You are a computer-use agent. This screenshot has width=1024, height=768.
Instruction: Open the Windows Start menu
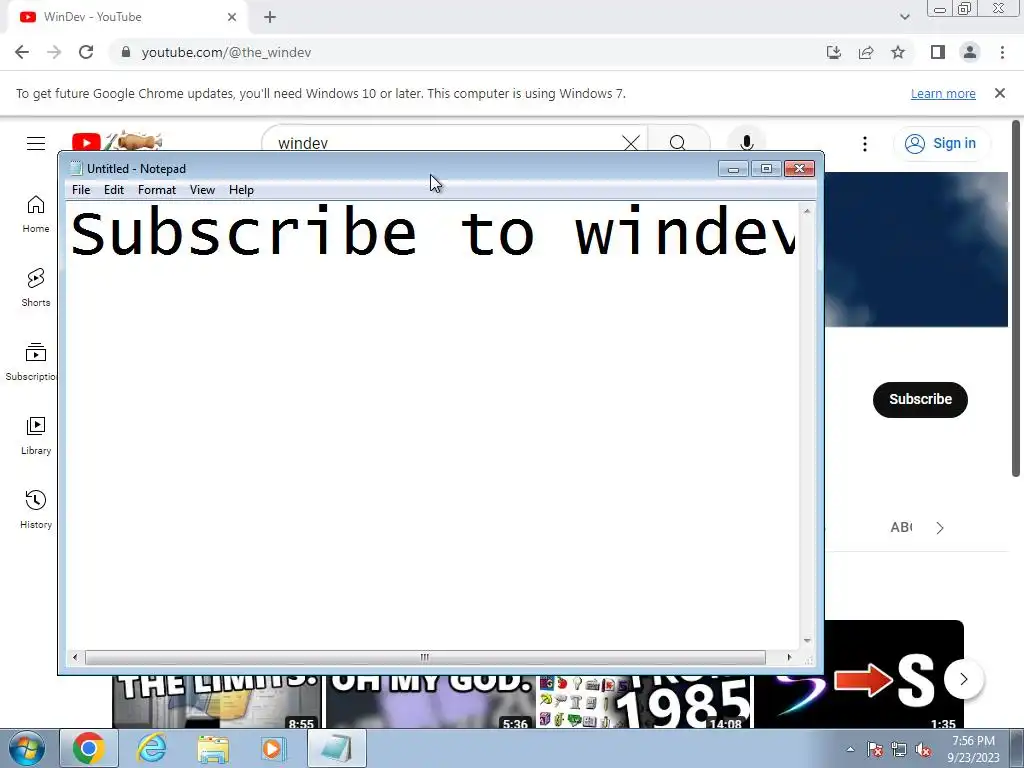pyautogui.click(x=26, y=748)
